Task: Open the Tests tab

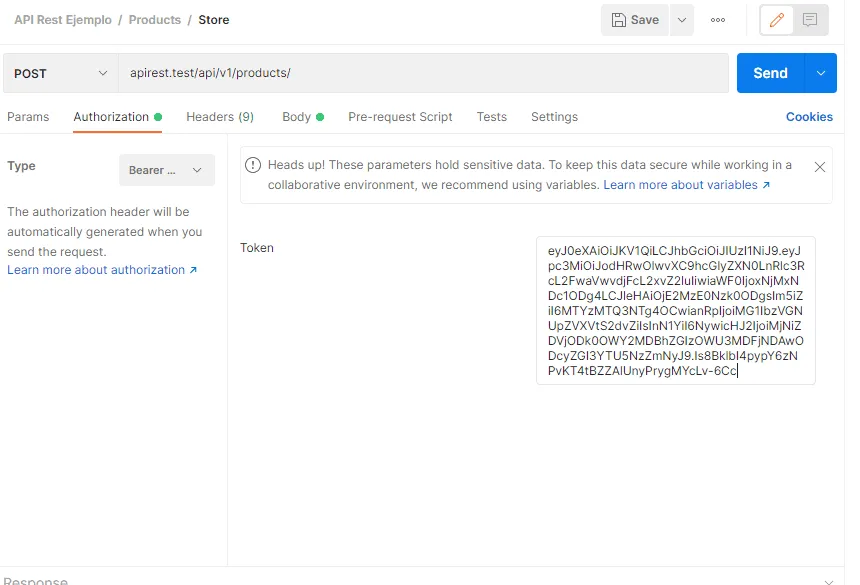Action: click(x=491, y=117)
